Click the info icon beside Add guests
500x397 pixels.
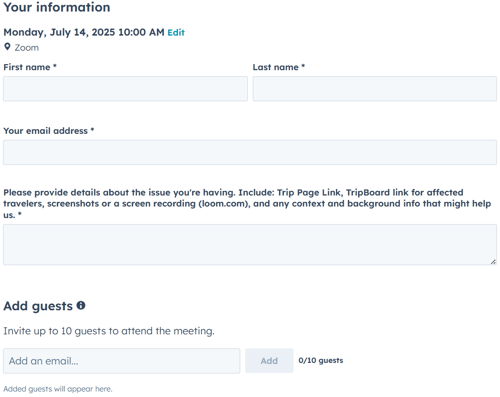[81, 305]
